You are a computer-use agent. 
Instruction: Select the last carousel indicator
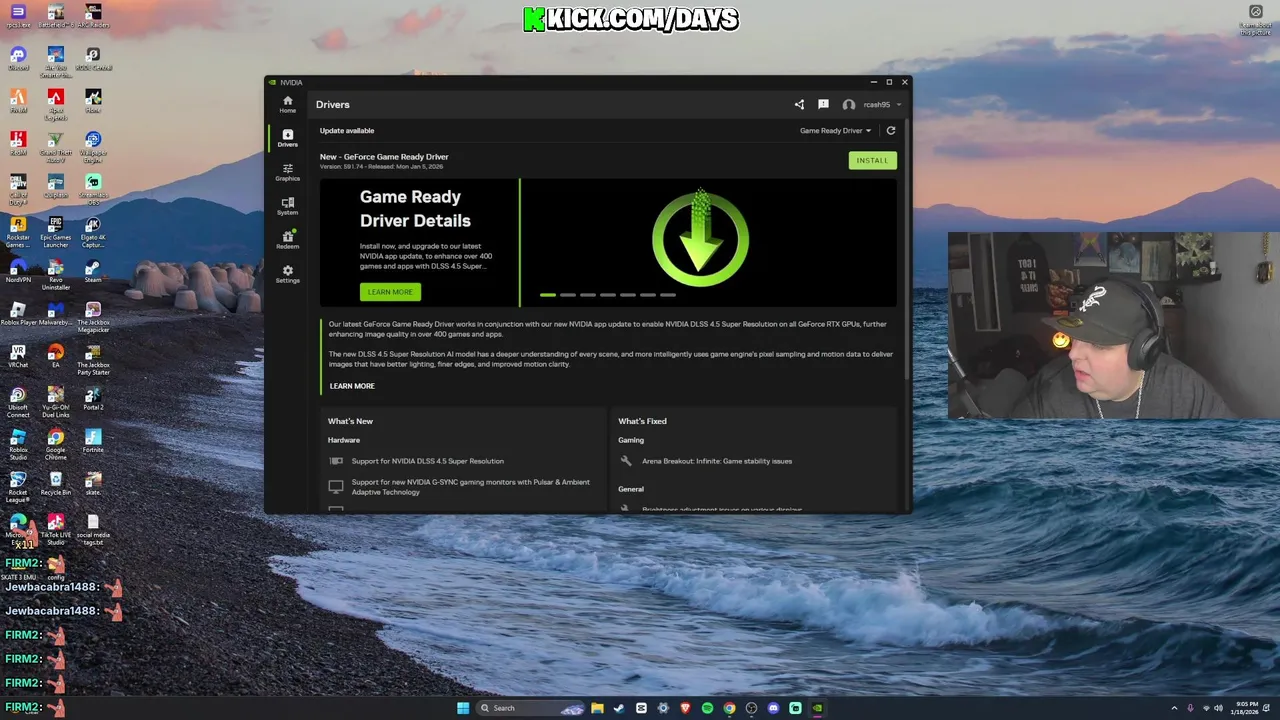(668, 295)
